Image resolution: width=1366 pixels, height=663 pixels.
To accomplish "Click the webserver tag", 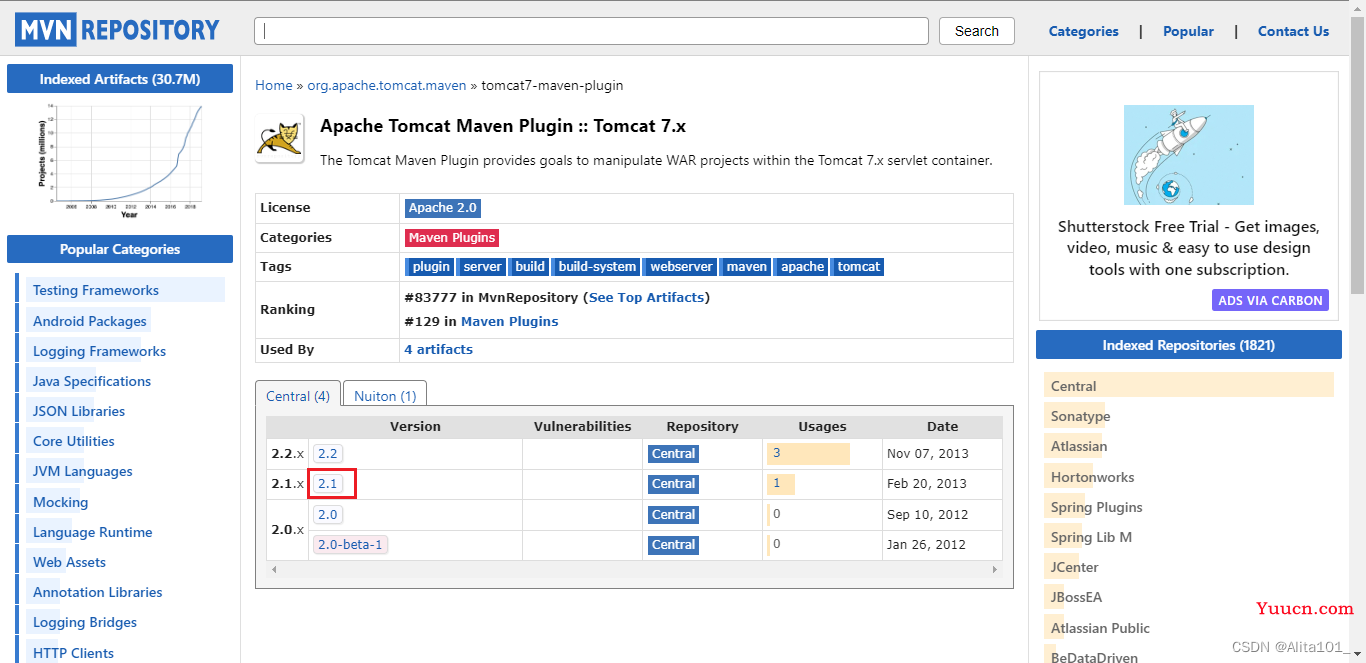I will (681, 267).
